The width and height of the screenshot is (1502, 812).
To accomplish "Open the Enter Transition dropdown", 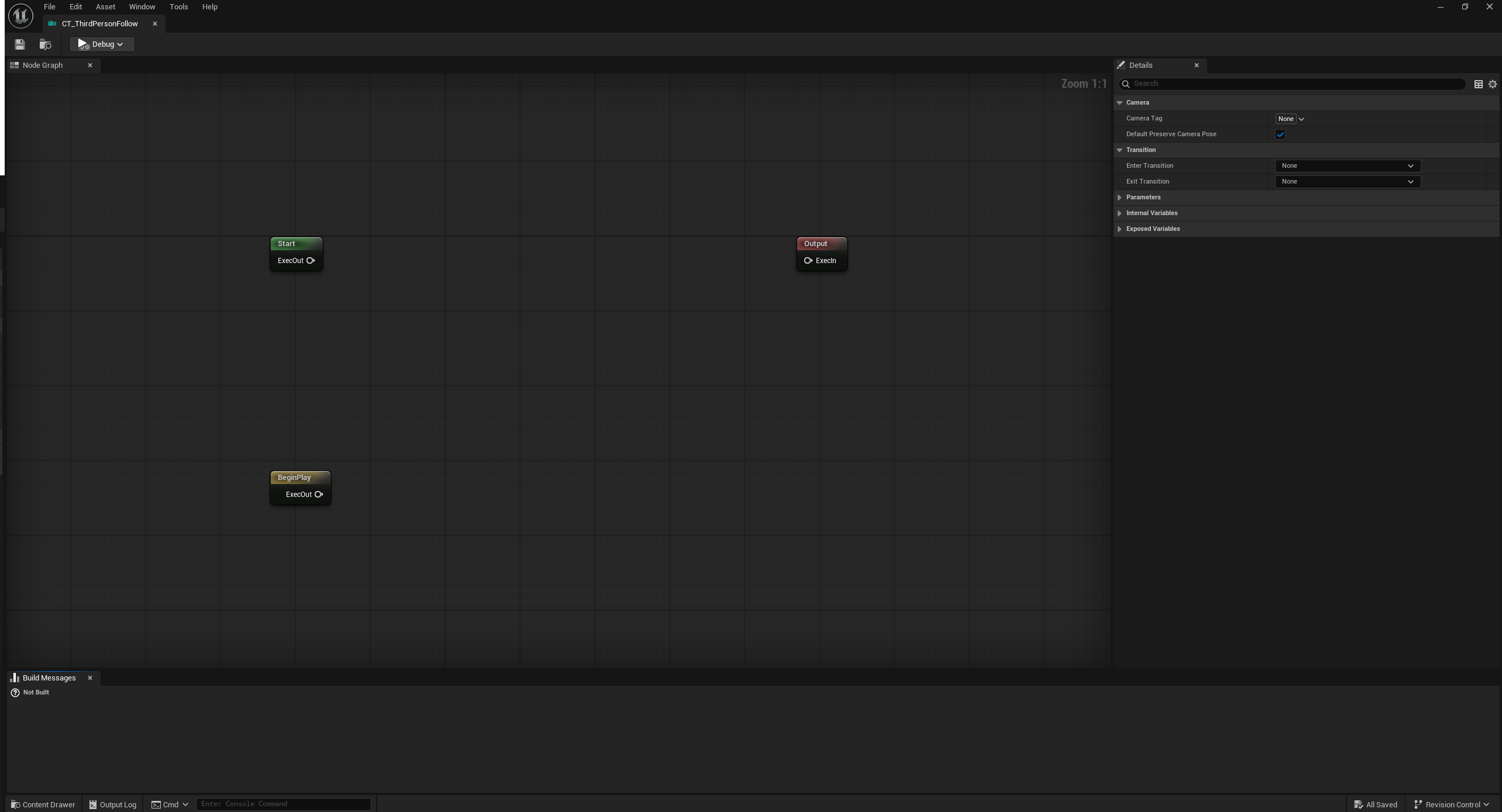I will coord(1347,166).
